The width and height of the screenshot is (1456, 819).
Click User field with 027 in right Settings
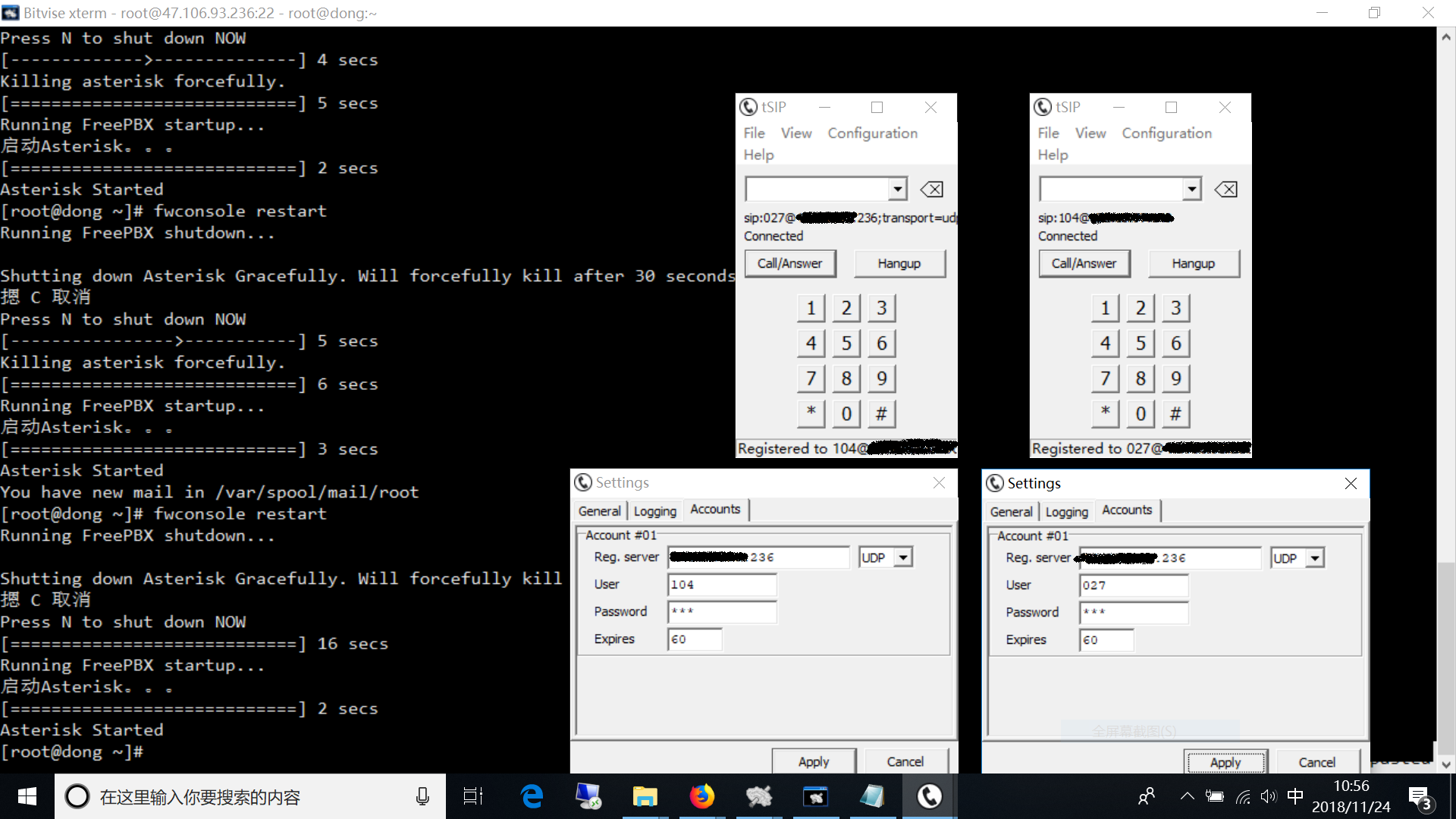pos(1134,585)
